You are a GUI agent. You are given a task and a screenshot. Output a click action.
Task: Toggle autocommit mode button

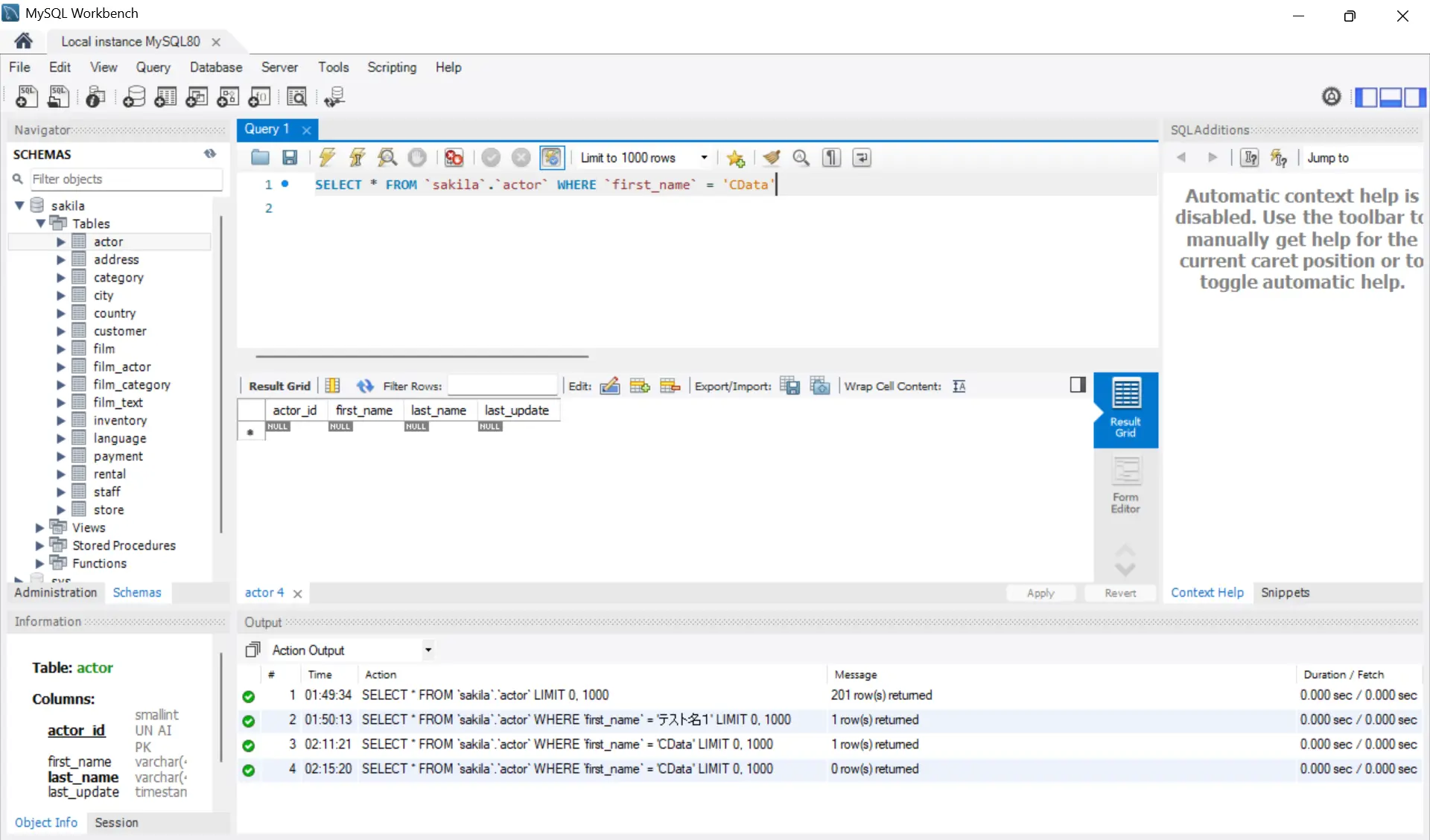pyautogui.click(x=551, y=157)
